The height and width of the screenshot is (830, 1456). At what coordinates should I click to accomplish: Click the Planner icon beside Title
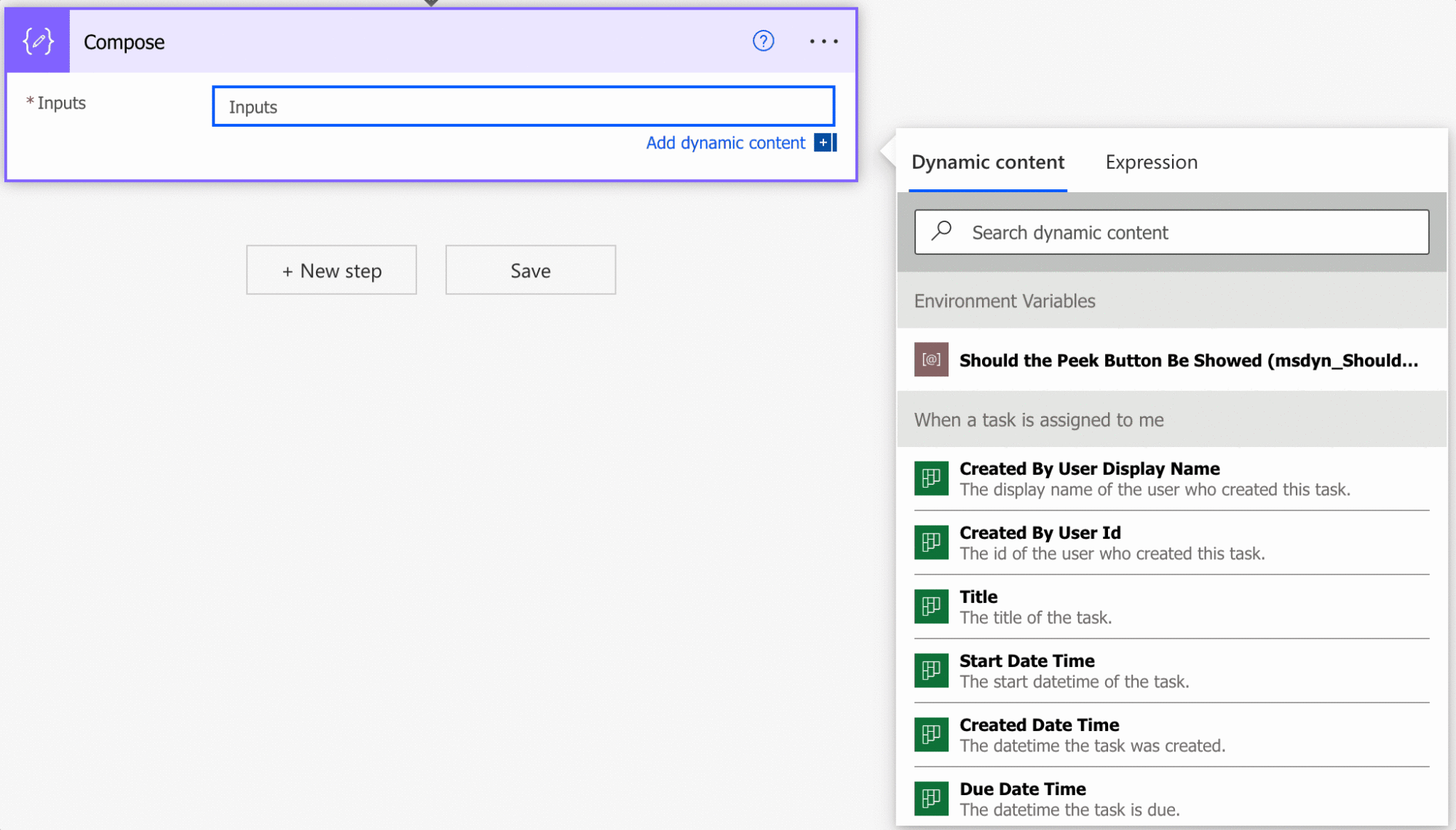coord(931,606)
